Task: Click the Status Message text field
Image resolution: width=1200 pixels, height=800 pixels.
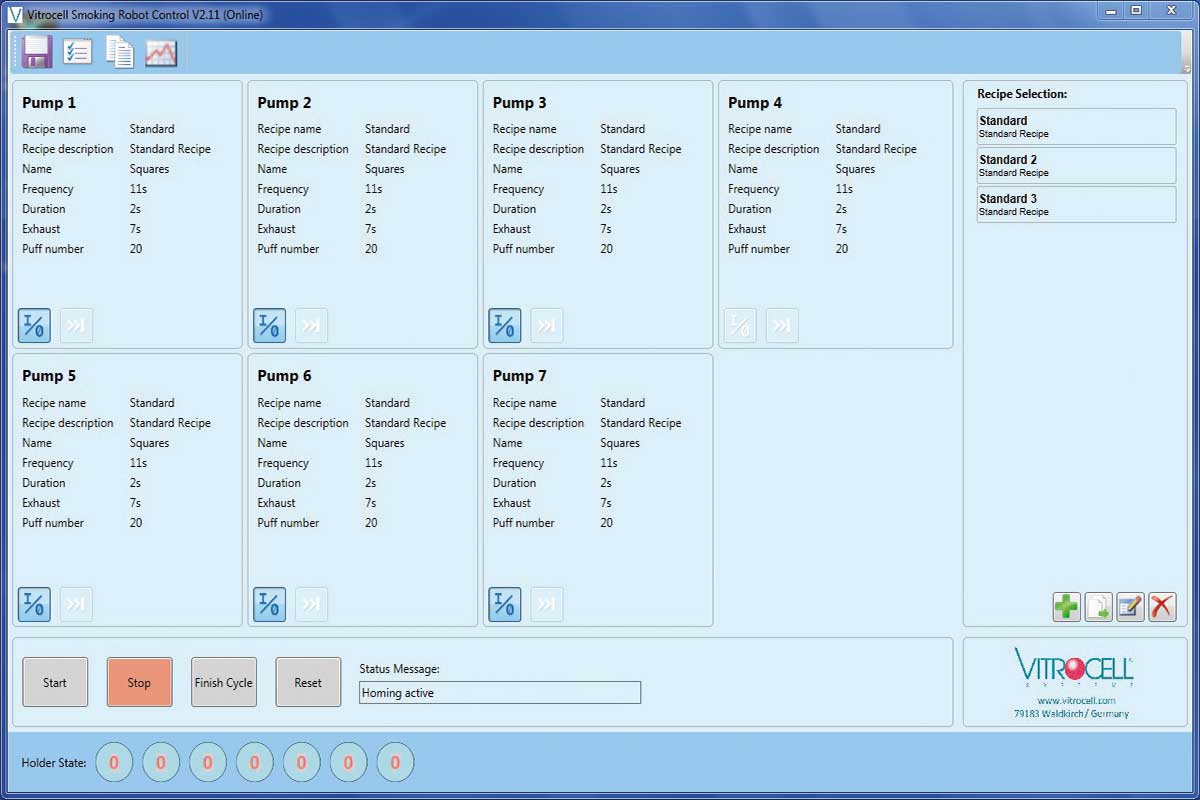Action: point(499,693)
